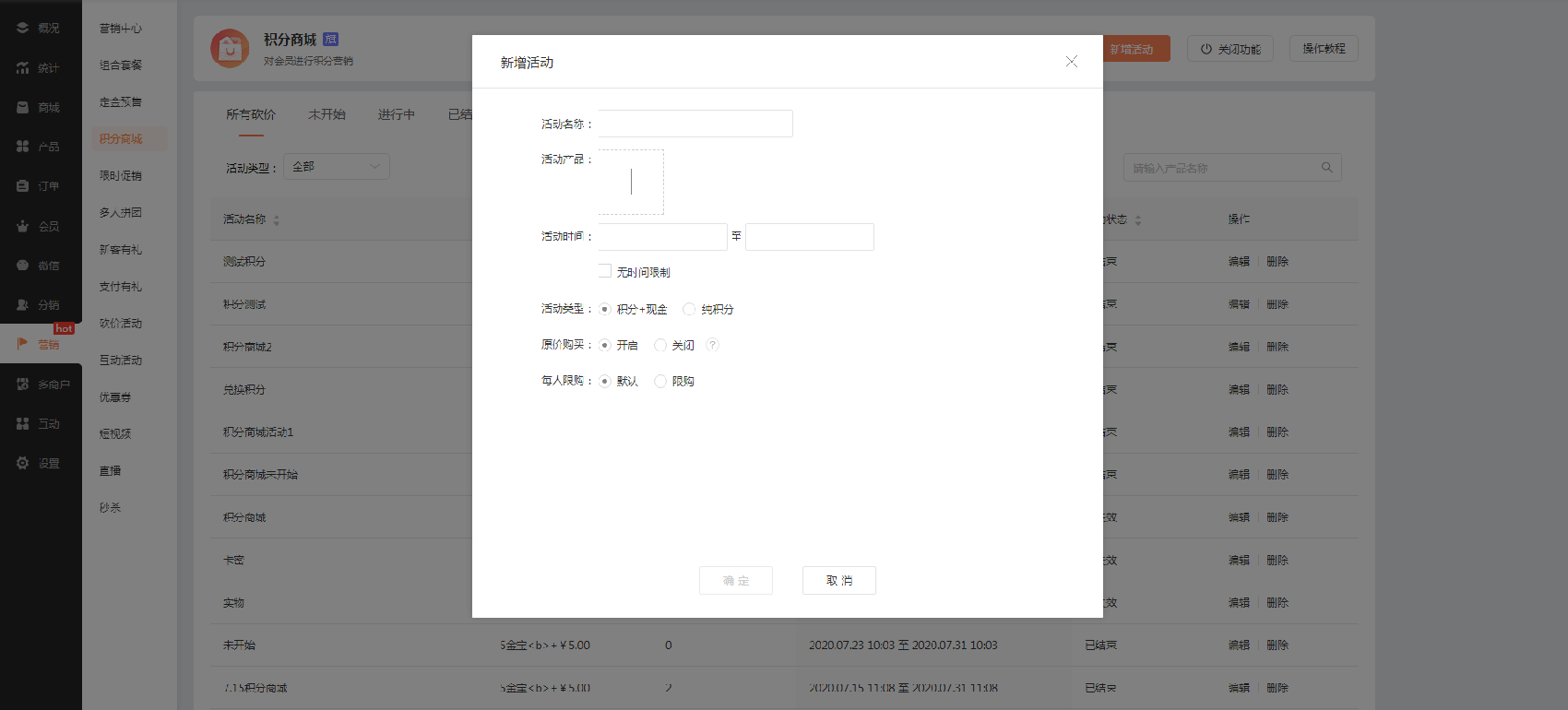Image resolution: width=1568 pixels, height=710 pixels.
Task: Open 组合套餐 submenu item
Action: (121, 65)
